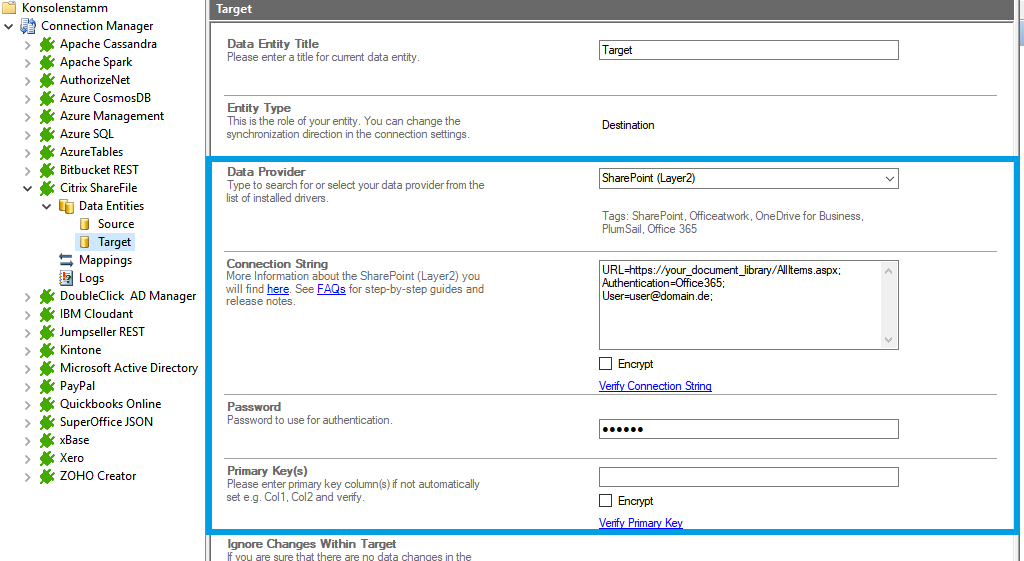Click the ZOHO Creator connection icon
The width and height of the screenshot is (1024, 561).
tap(47, 476)
